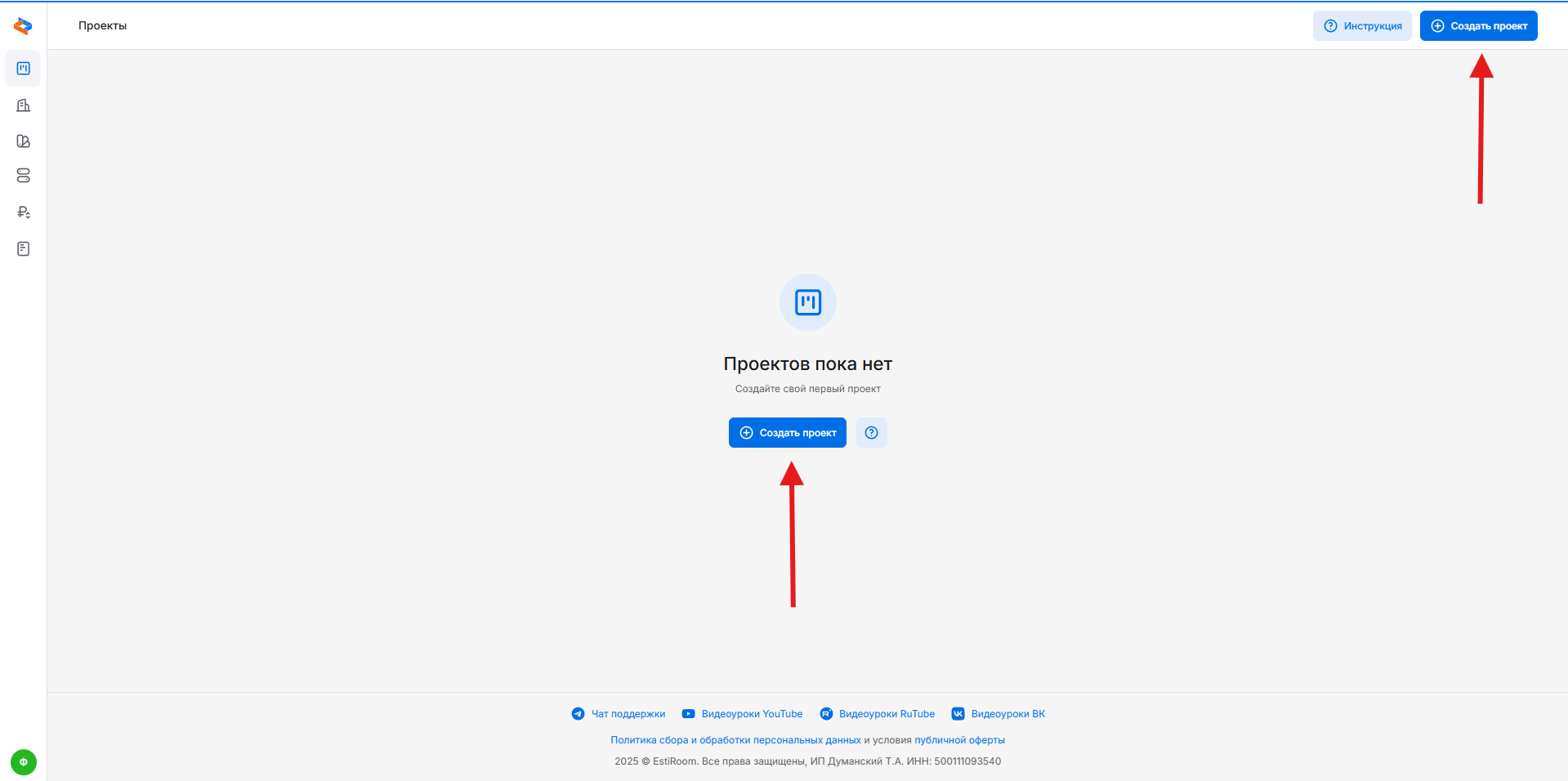
Task: Open the "Чат поддержки" link
Action: point(619,714)
